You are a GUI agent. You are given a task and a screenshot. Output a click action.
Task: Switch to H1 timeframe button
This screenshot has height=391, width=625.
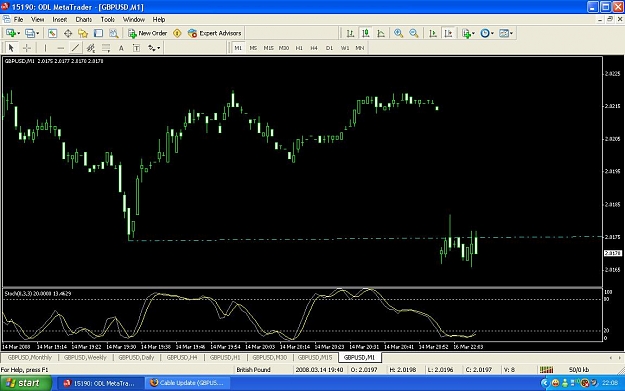pyautogui.click(x=299, y=48)
